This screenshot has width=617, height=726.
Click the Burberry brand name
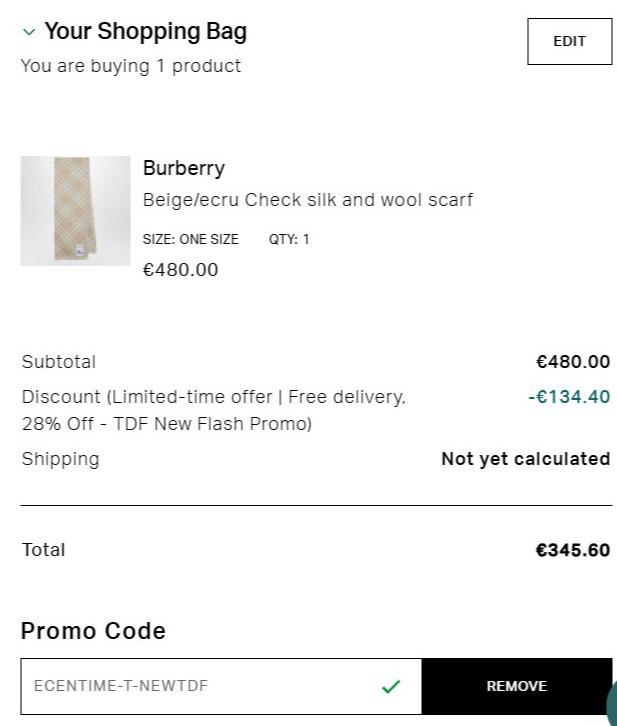click(184, 168)
